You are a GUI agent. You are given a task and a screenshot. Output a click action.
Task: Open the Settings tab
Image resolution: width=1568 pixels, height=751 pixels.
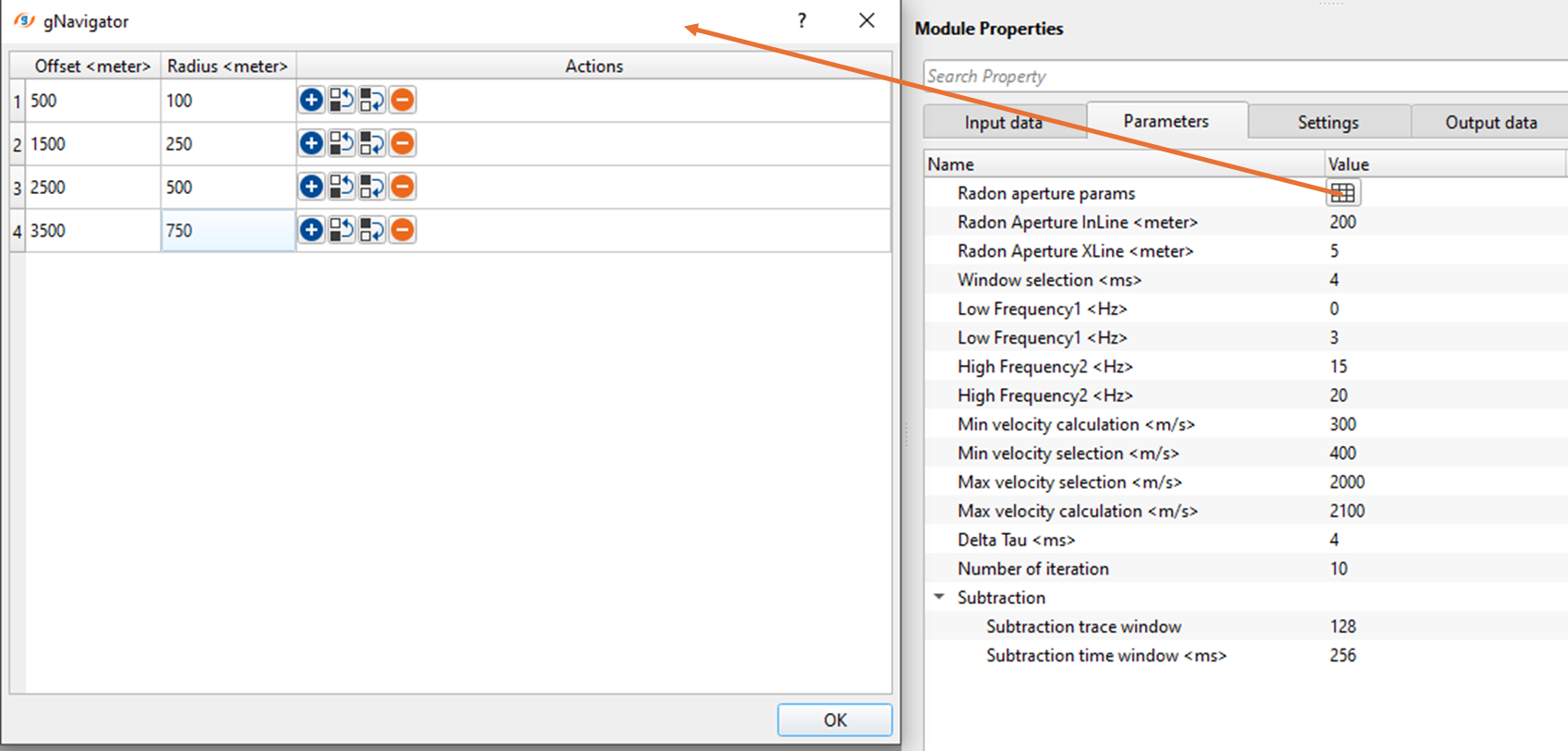click(x=1328, y=122)
